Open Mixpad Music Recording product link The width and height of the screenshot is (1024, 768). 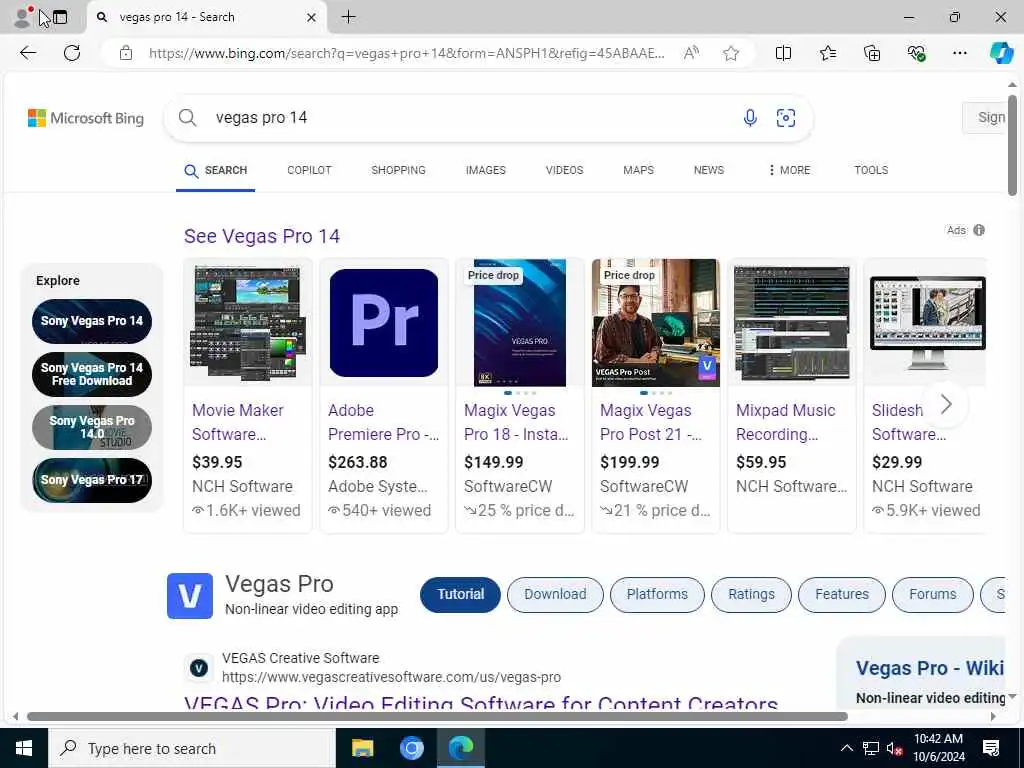click(786, 422)
